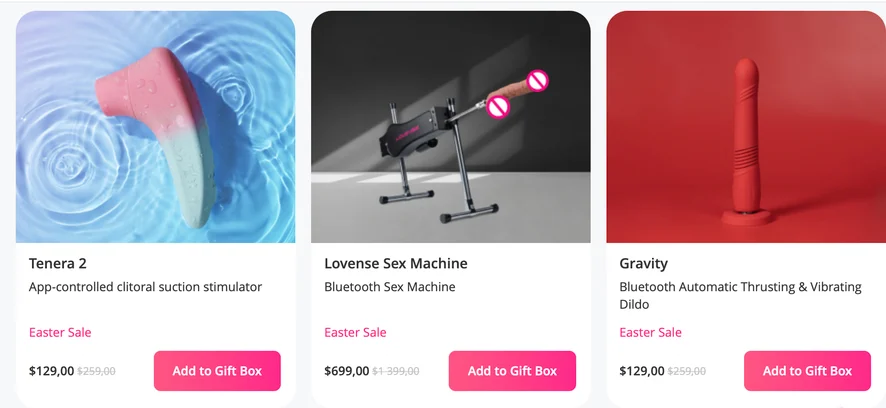Click the Bluetooth Automatic Thrusting description text
This screenshot has width=886, height=408.
click(740, 296)
